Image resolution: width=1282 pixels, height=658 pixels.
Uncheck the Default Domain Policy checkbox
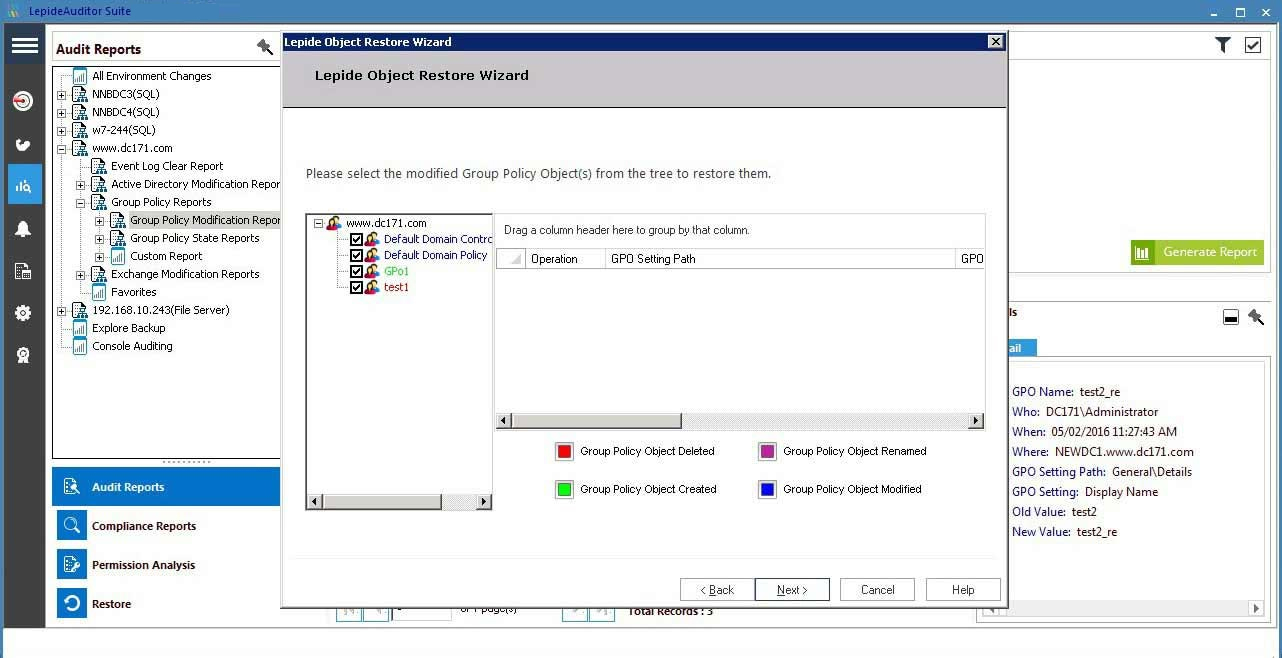(356, 256)
